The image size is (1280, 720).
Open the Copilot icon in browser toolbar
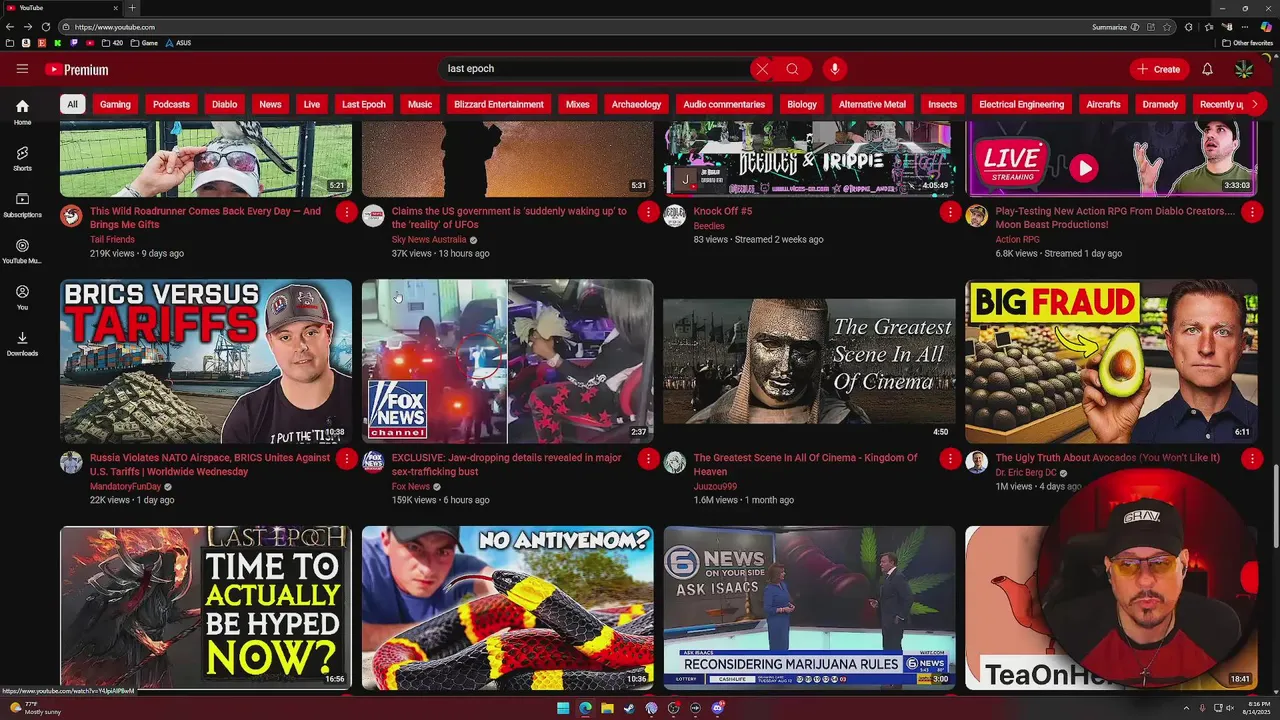point(1266,27)
